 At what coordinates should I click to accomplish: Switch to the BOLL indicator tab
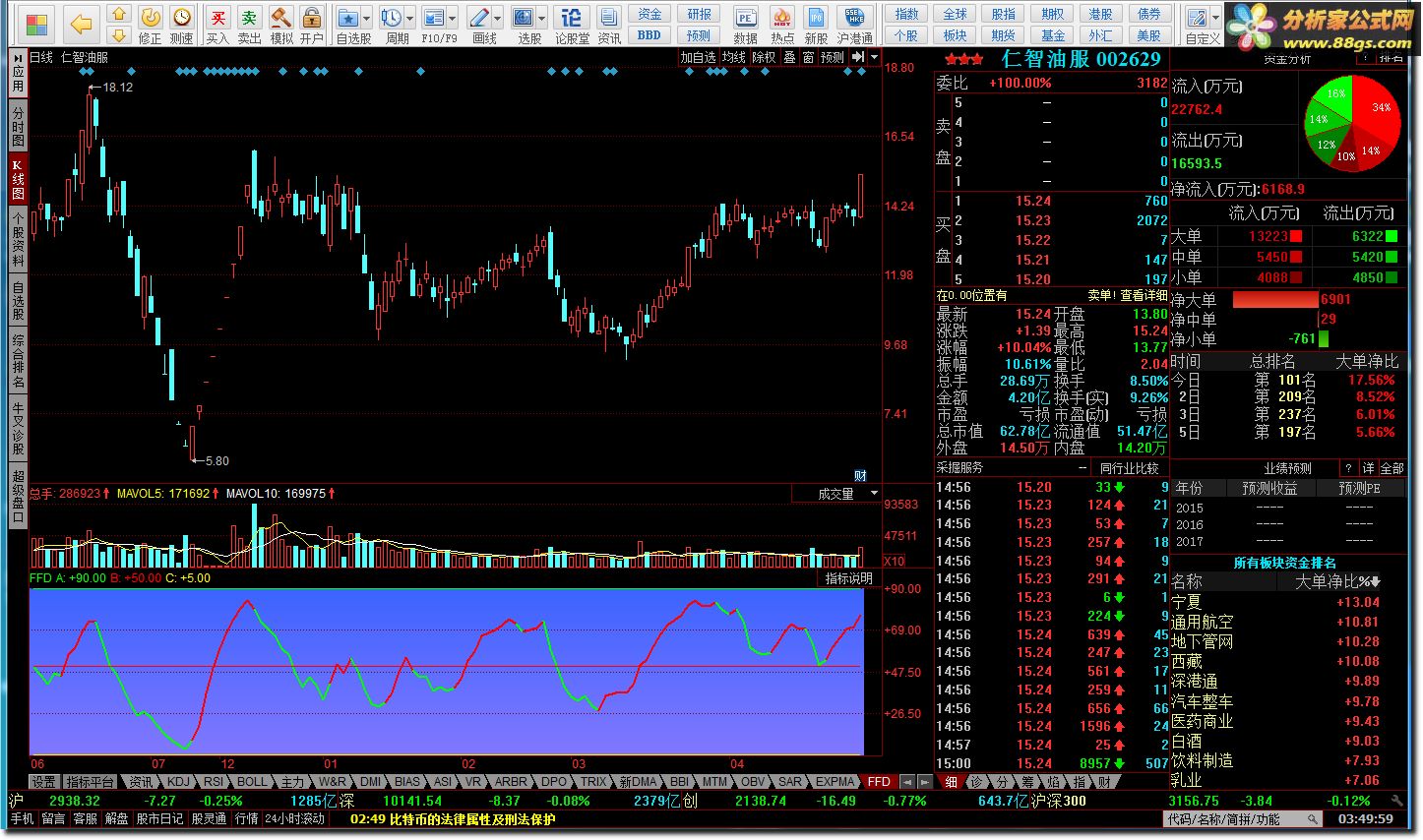point(252,782)
